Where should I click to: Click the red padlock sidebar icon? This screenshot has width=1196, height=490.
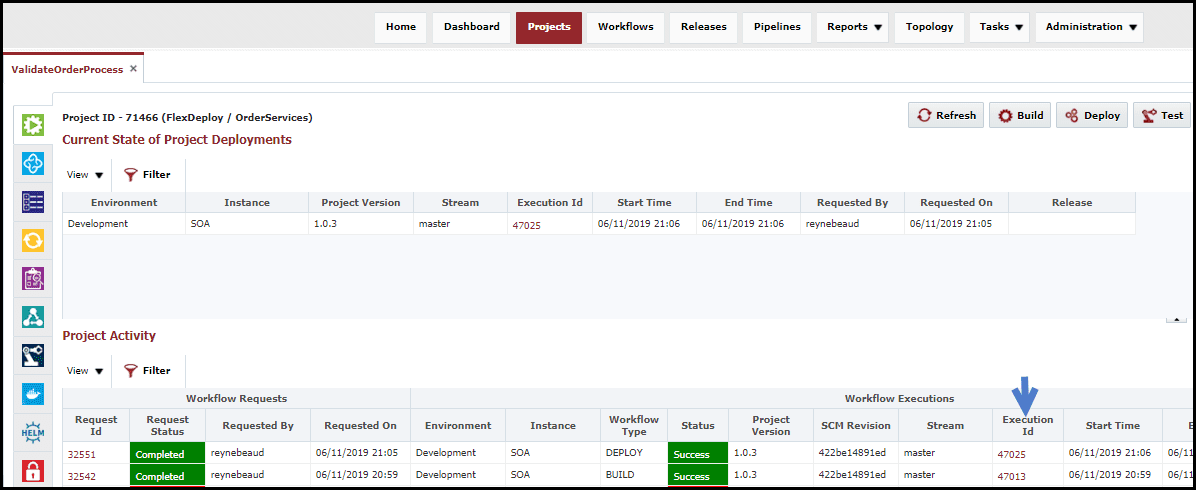click(x=33, y=470)
